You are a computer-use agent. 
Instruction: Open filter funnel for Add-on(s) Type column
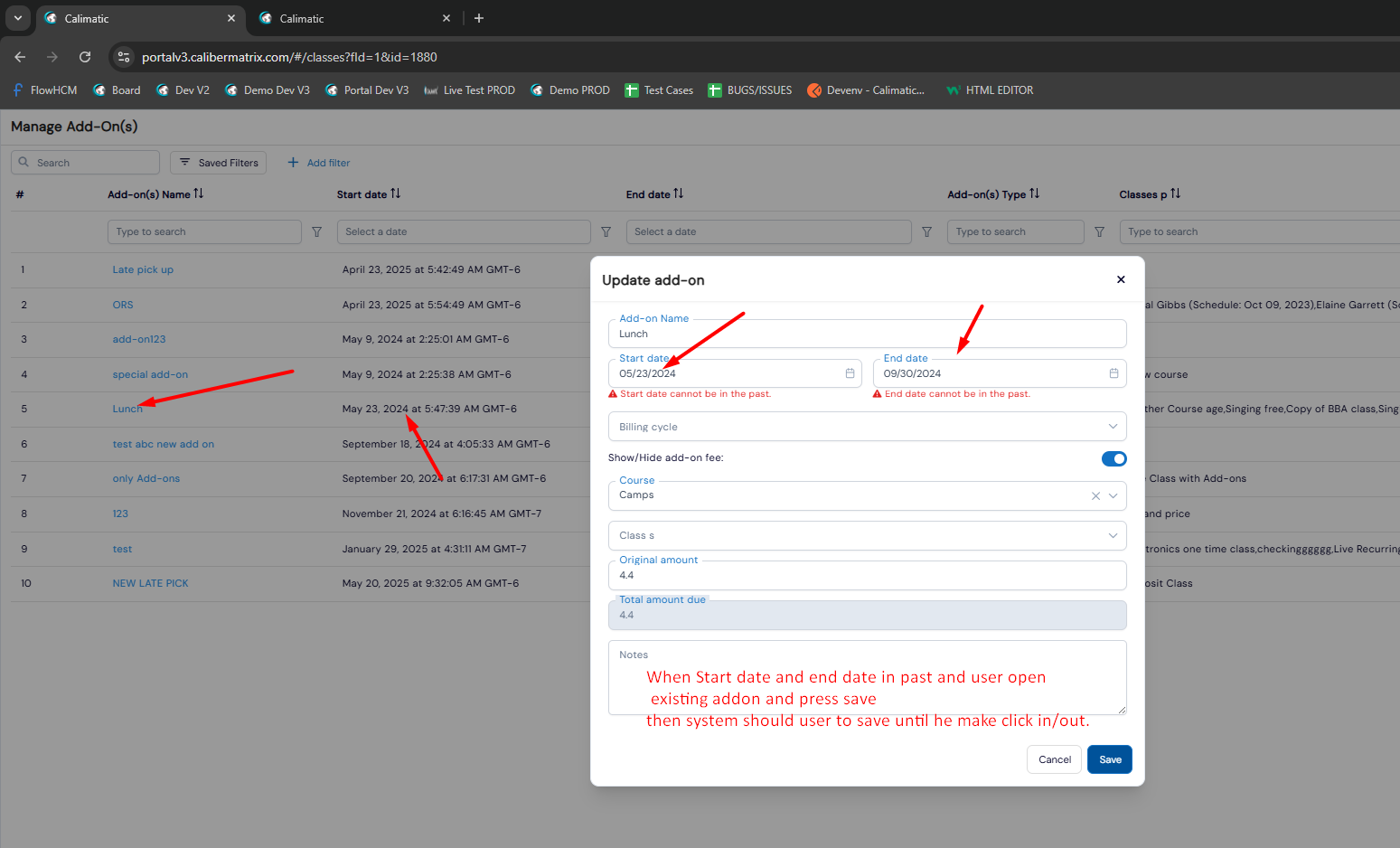pos(1100,232)
